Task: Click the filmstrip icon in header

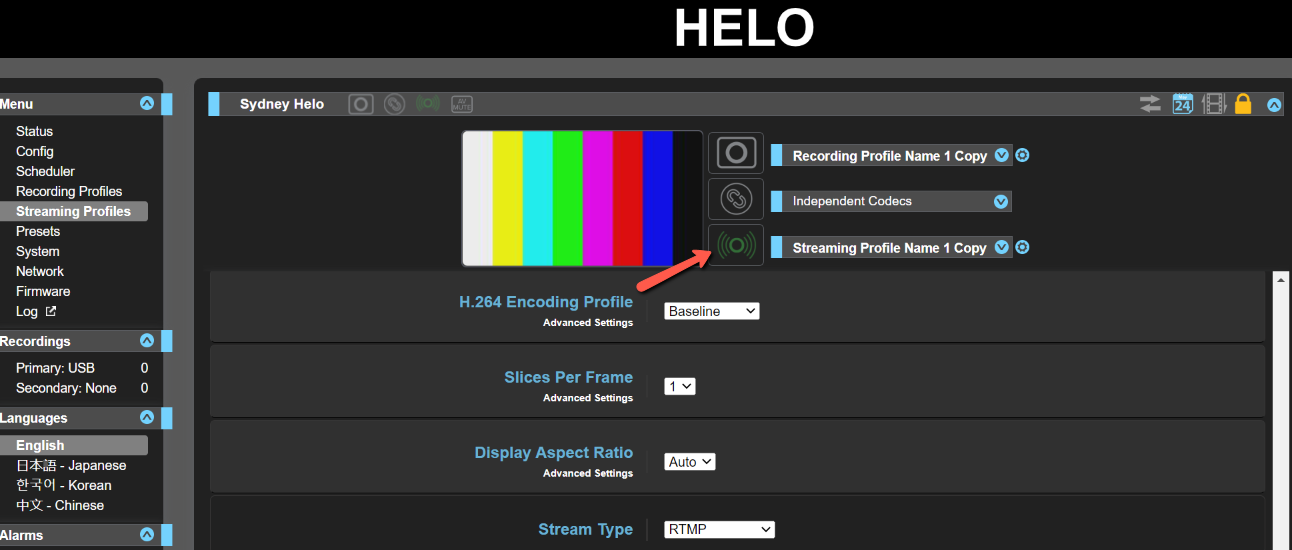Action: click(x=1214, y=104)
